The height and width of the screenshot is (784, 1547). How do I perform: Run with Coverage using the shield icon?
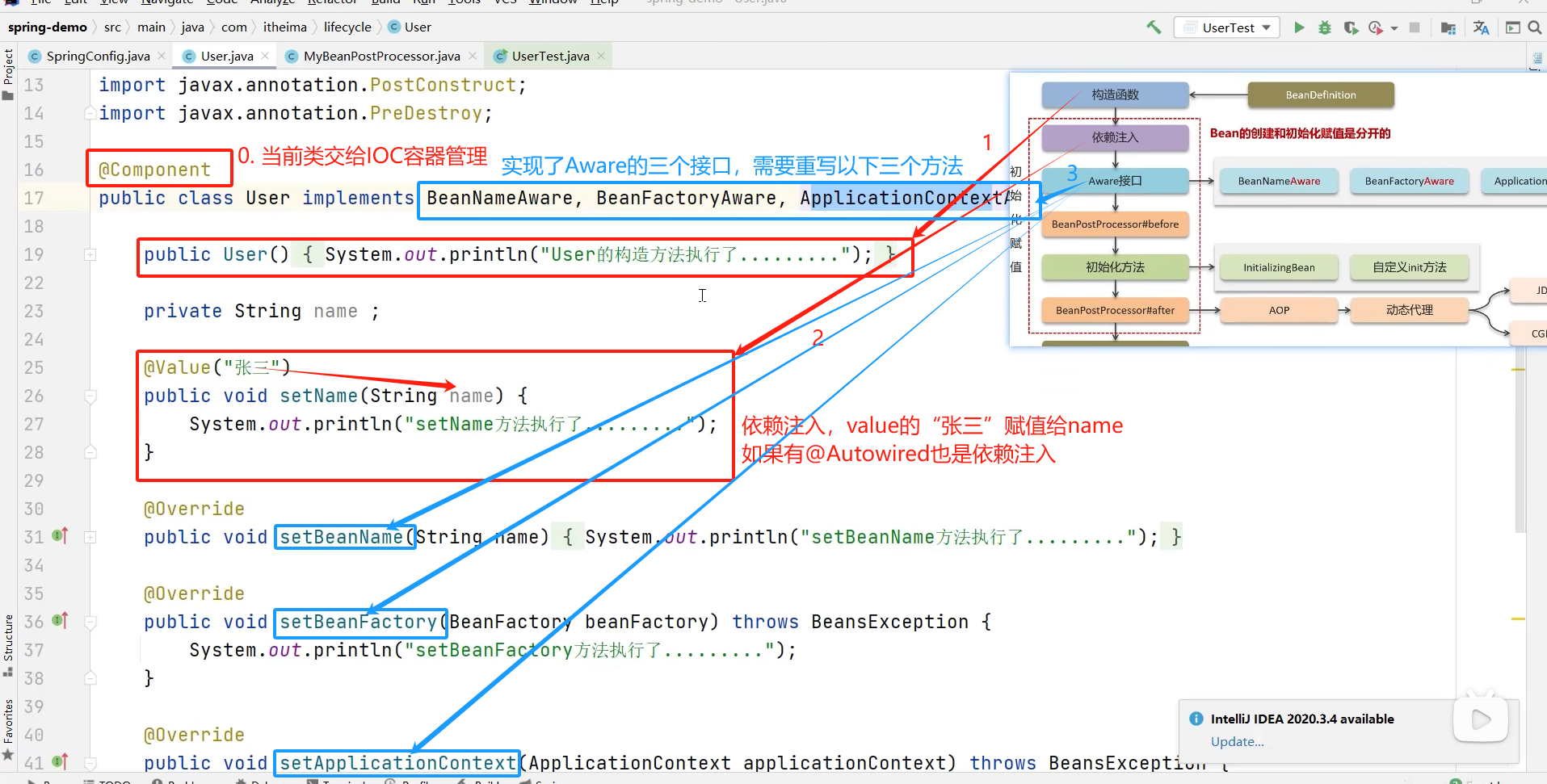coord(1351,27)
